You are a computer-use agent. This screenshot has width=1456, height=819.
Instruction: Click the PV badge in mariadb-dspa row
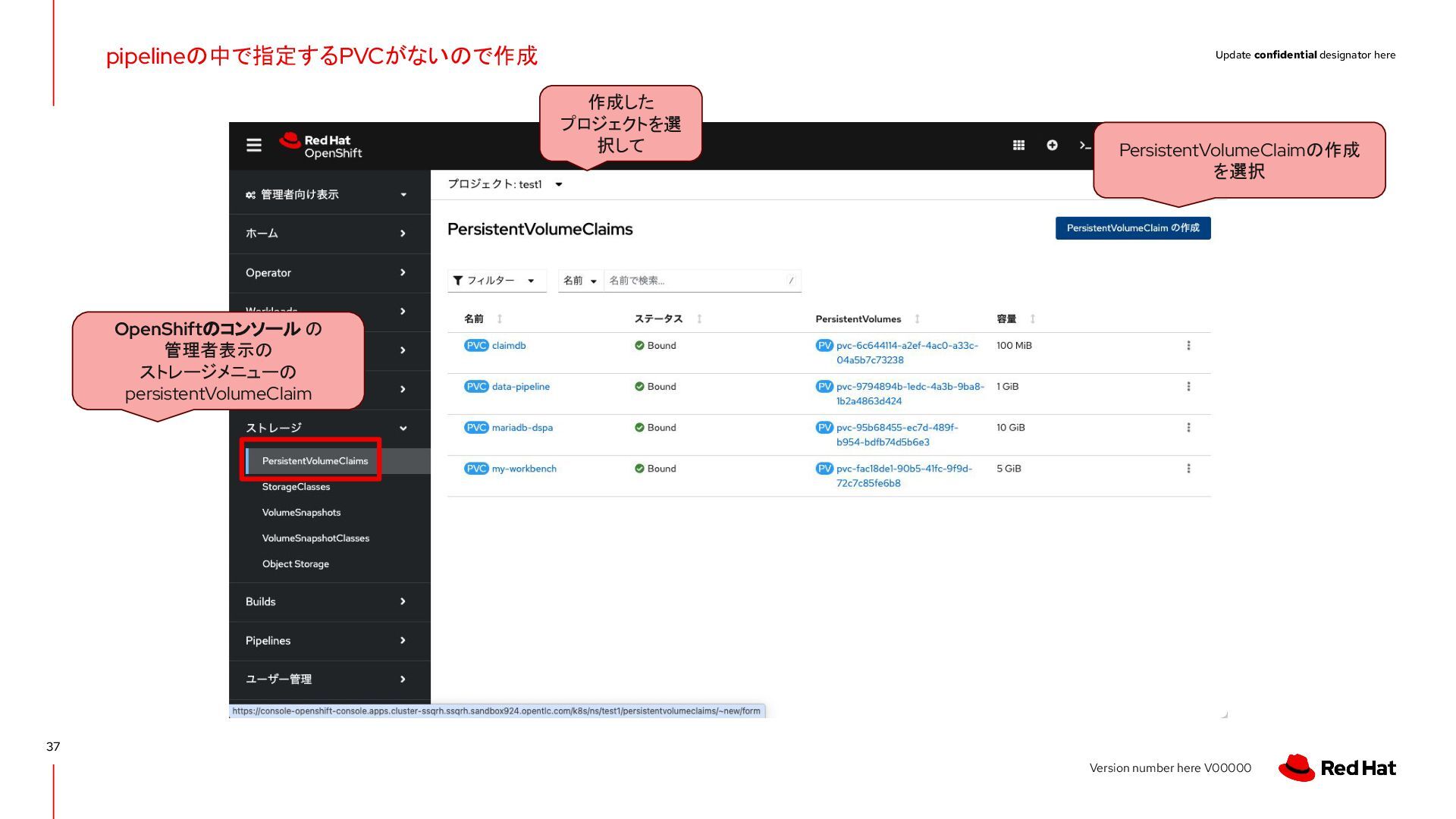tap(824, 428)
